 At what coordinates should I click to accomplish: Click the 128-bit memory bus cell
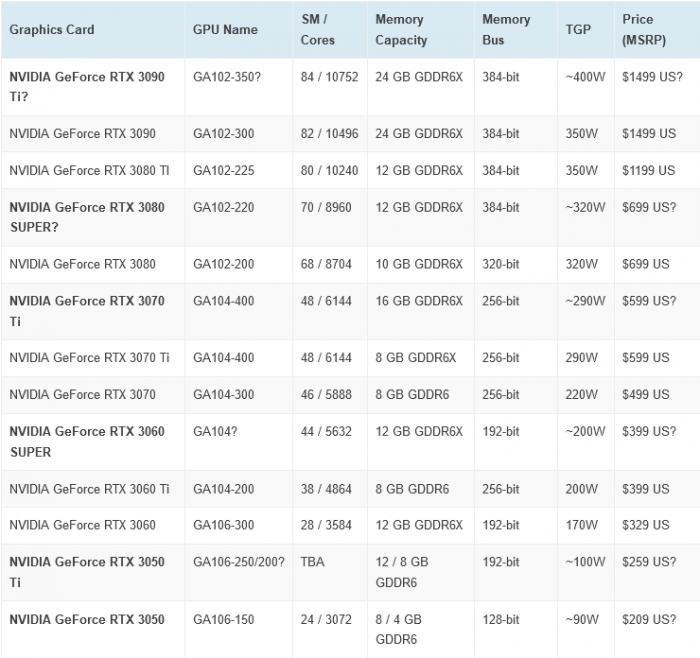click(x=501, y=620)
